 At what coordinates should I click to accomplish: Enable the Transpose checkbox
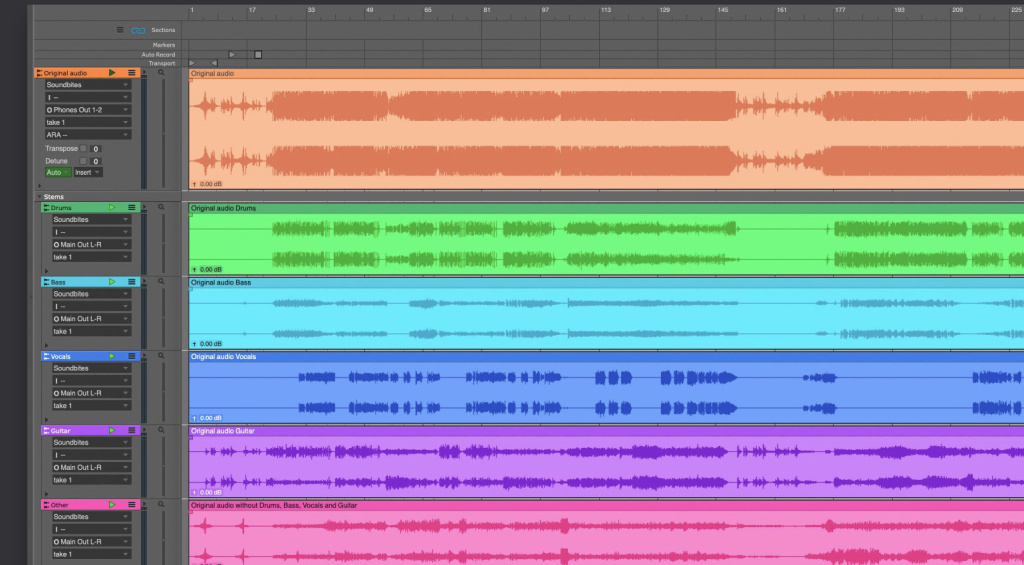(x=84, y=148)
